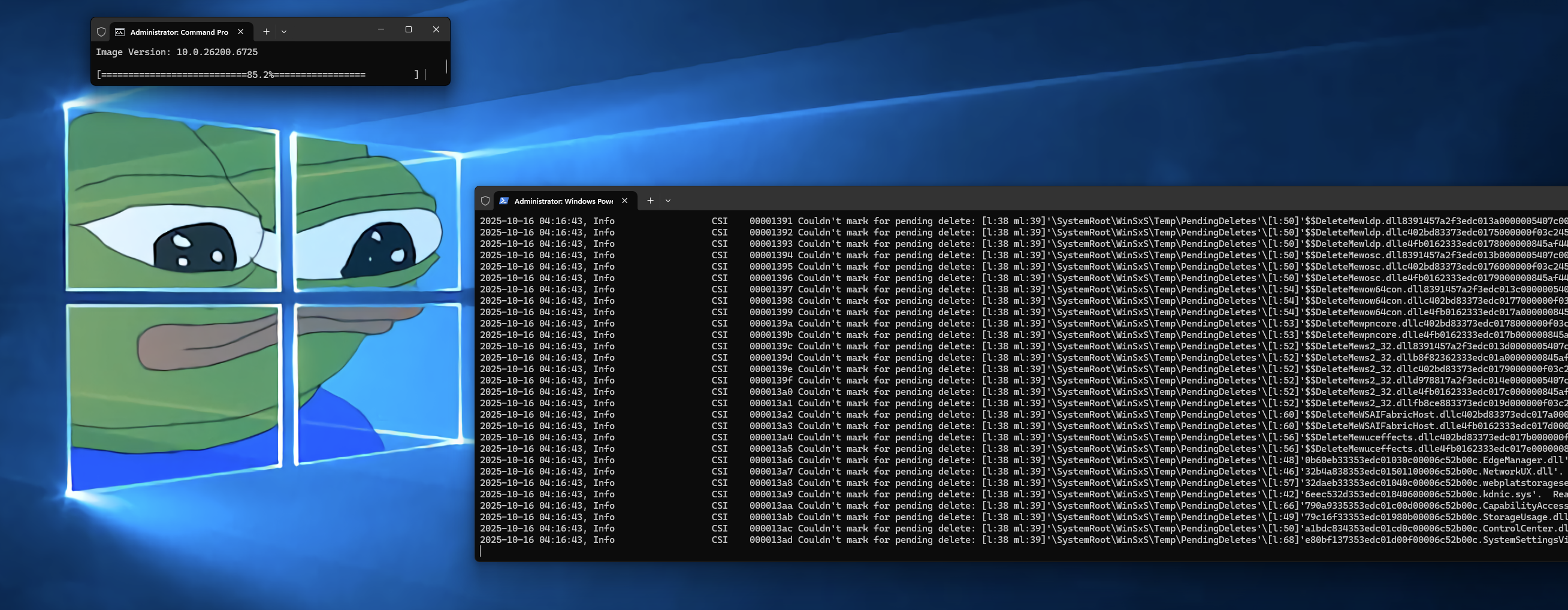Image resolution: width=1568 pixels, height=610 pixels.
Task: Open a new tab in Command Prompt window
Action: tap(266, 32)
